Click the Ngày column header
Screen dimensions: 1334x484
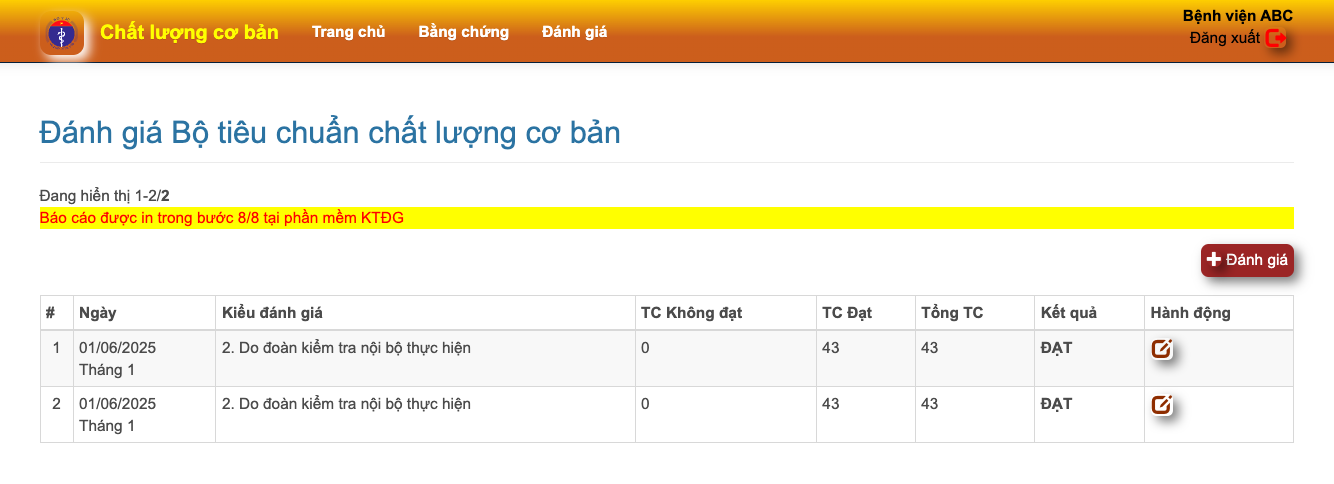point(98,313)
